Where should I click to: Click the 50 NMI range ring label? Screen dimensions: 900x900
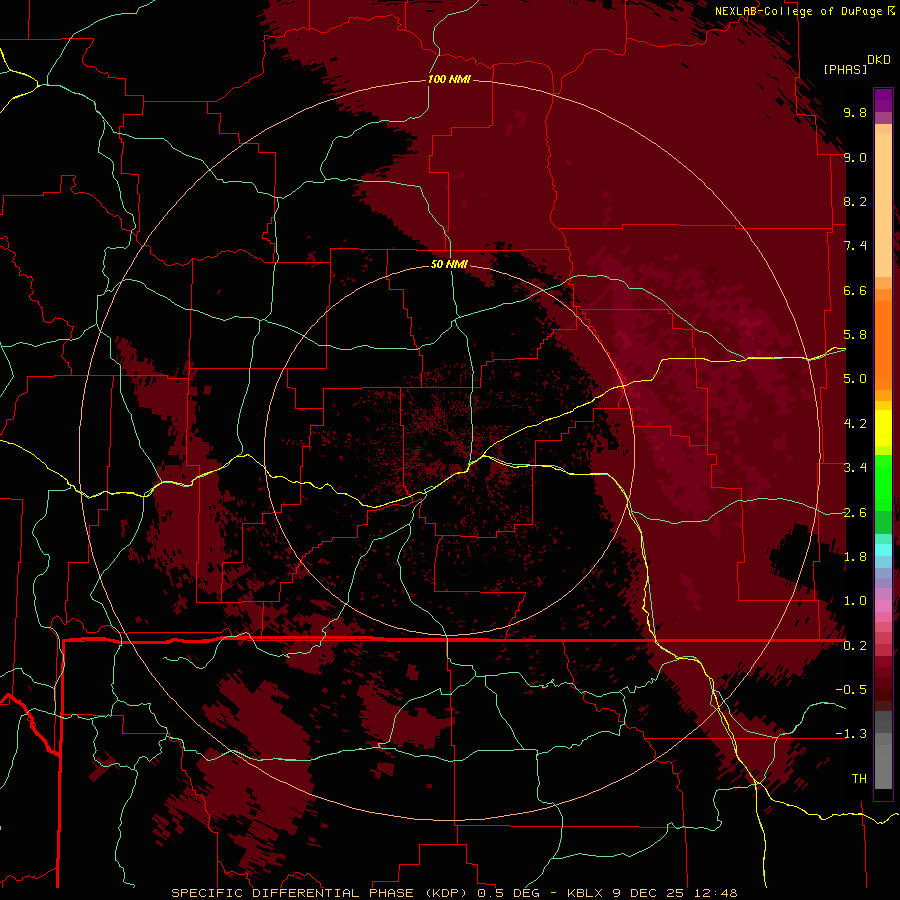tap(449, 264)
